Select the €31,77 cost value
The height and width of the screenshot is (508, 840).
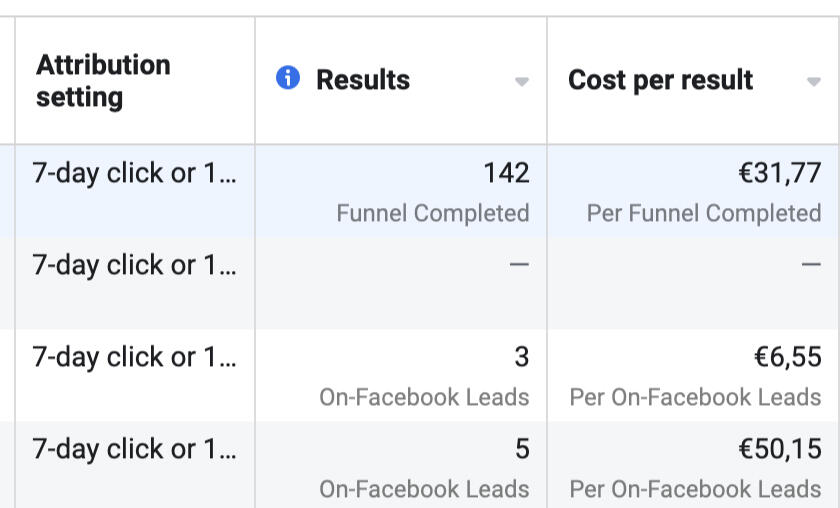point(781,173)
